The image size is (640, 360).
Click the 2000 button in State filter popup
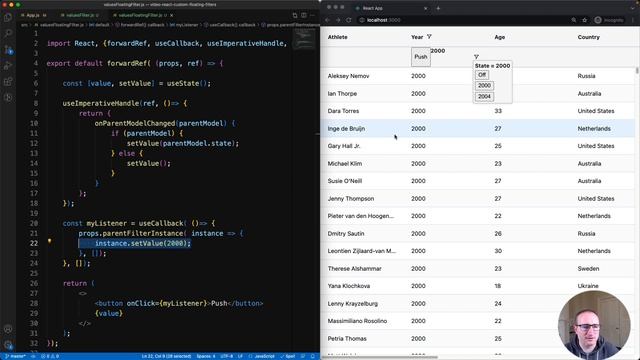[x=484, y=86]
